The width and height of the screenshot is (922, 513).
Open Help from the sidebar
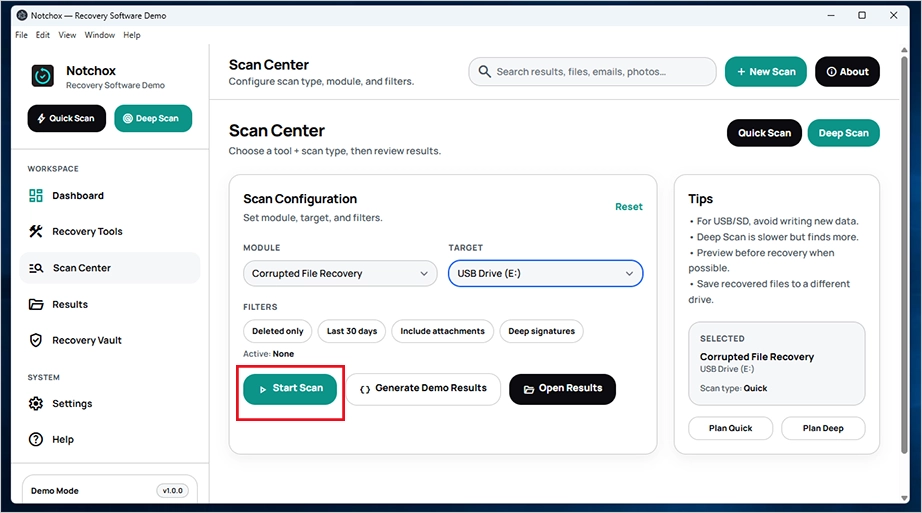(x=109, y=439)
